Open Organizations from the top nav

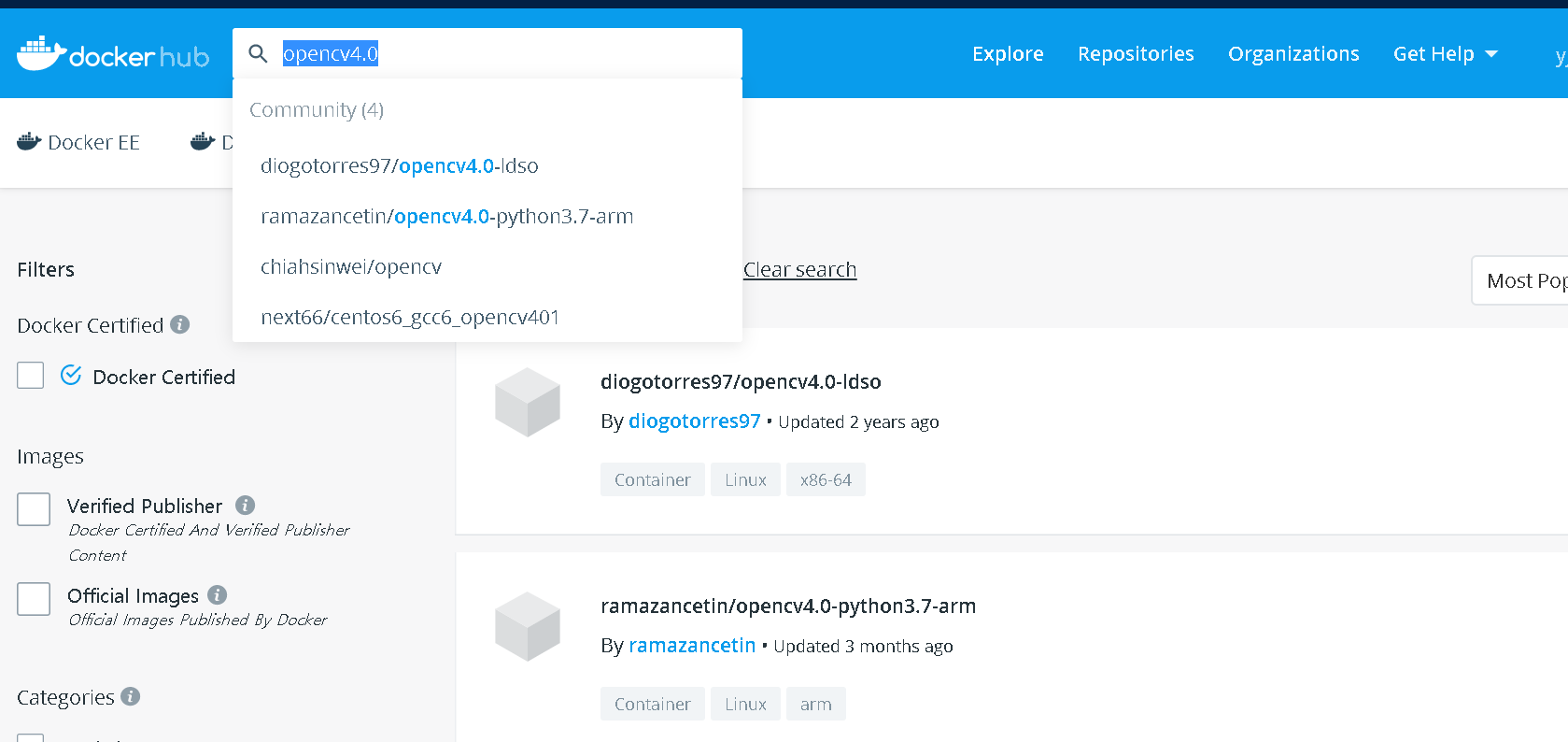coord(1293,54)
